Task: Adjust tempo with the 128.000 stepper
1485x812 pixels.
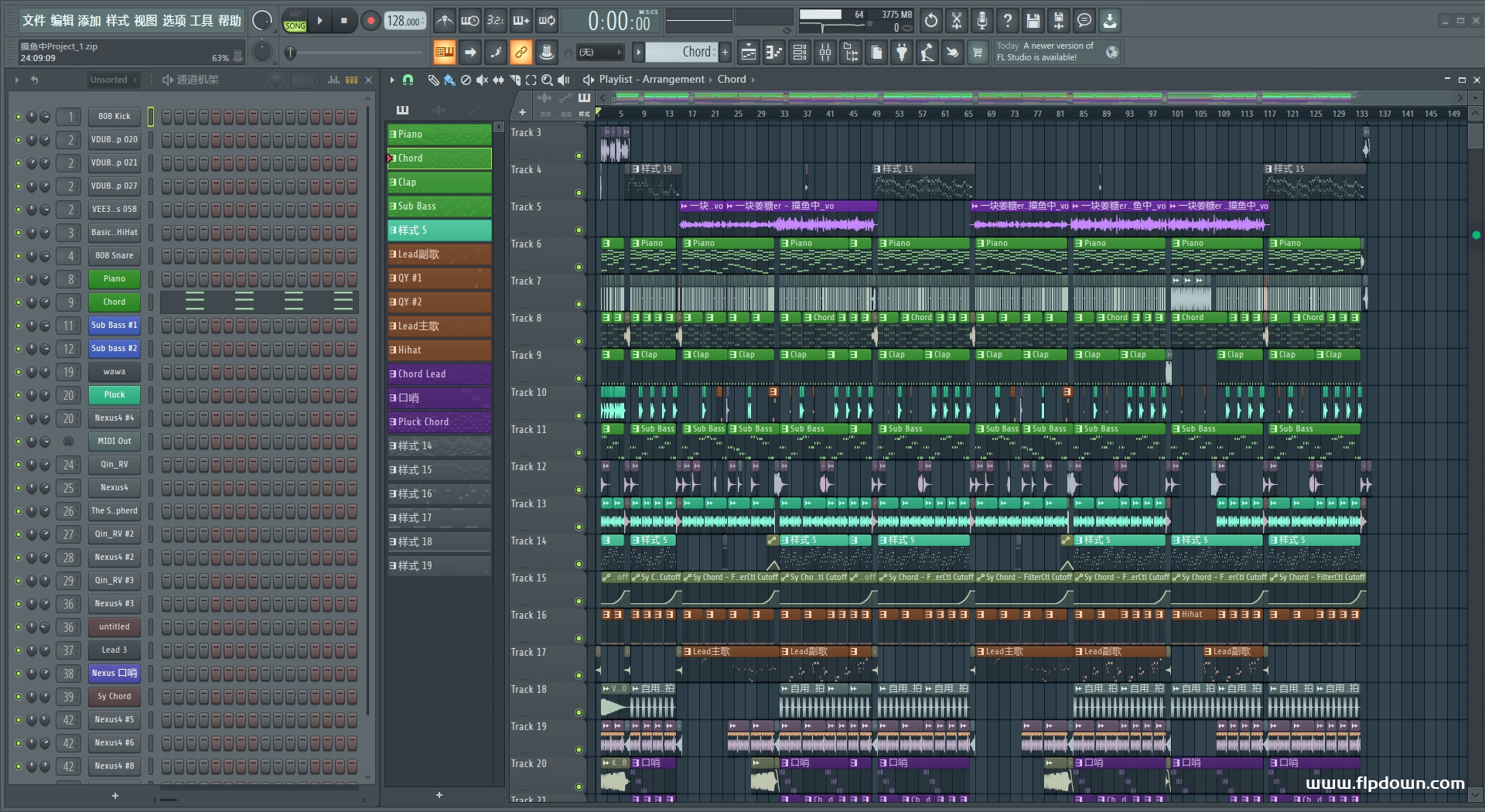Action: (x=405, y=21)
